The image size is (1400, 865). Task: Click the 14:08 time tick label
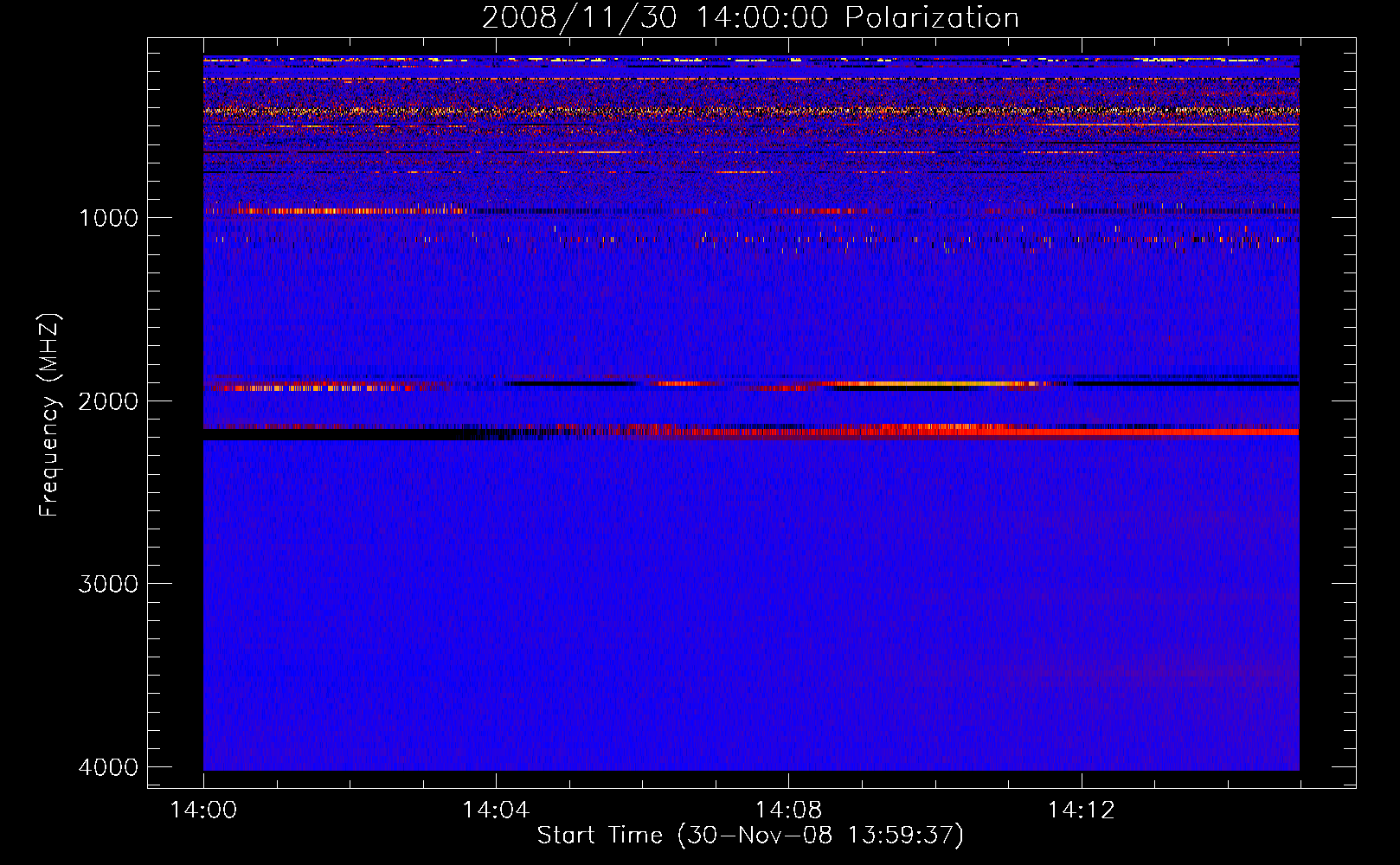click(788, 811)
